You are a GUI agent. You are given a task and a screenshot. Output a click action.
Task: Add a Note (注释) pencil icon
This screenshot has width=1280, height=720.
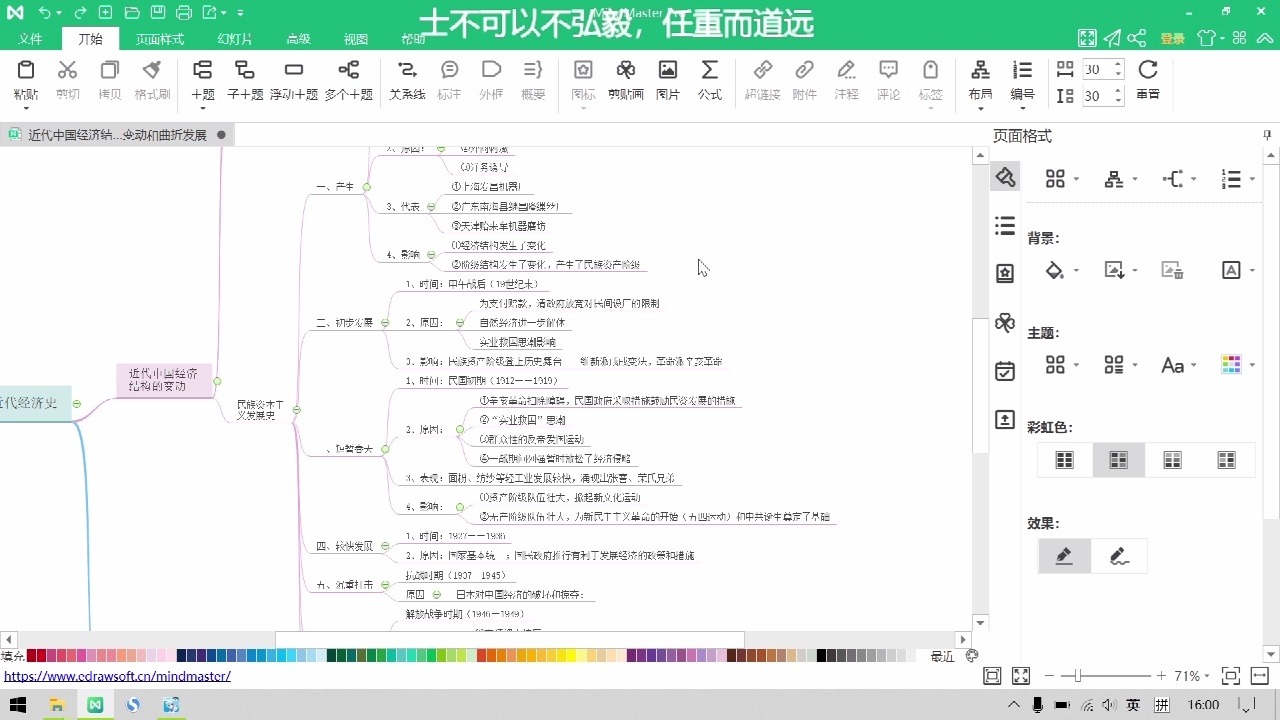coord(846,70)
